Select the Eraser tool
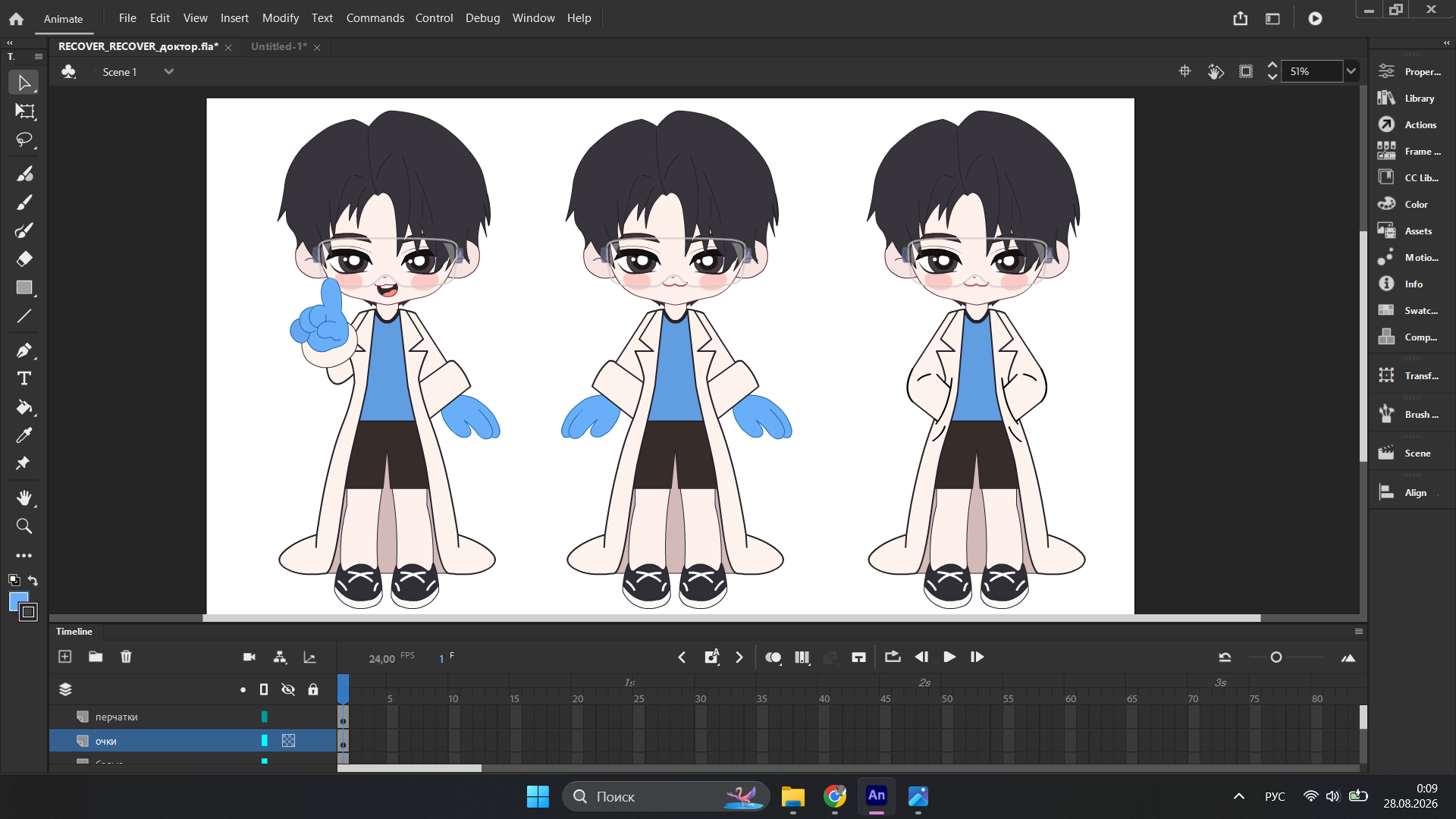1456x819 pixels. 24,259
